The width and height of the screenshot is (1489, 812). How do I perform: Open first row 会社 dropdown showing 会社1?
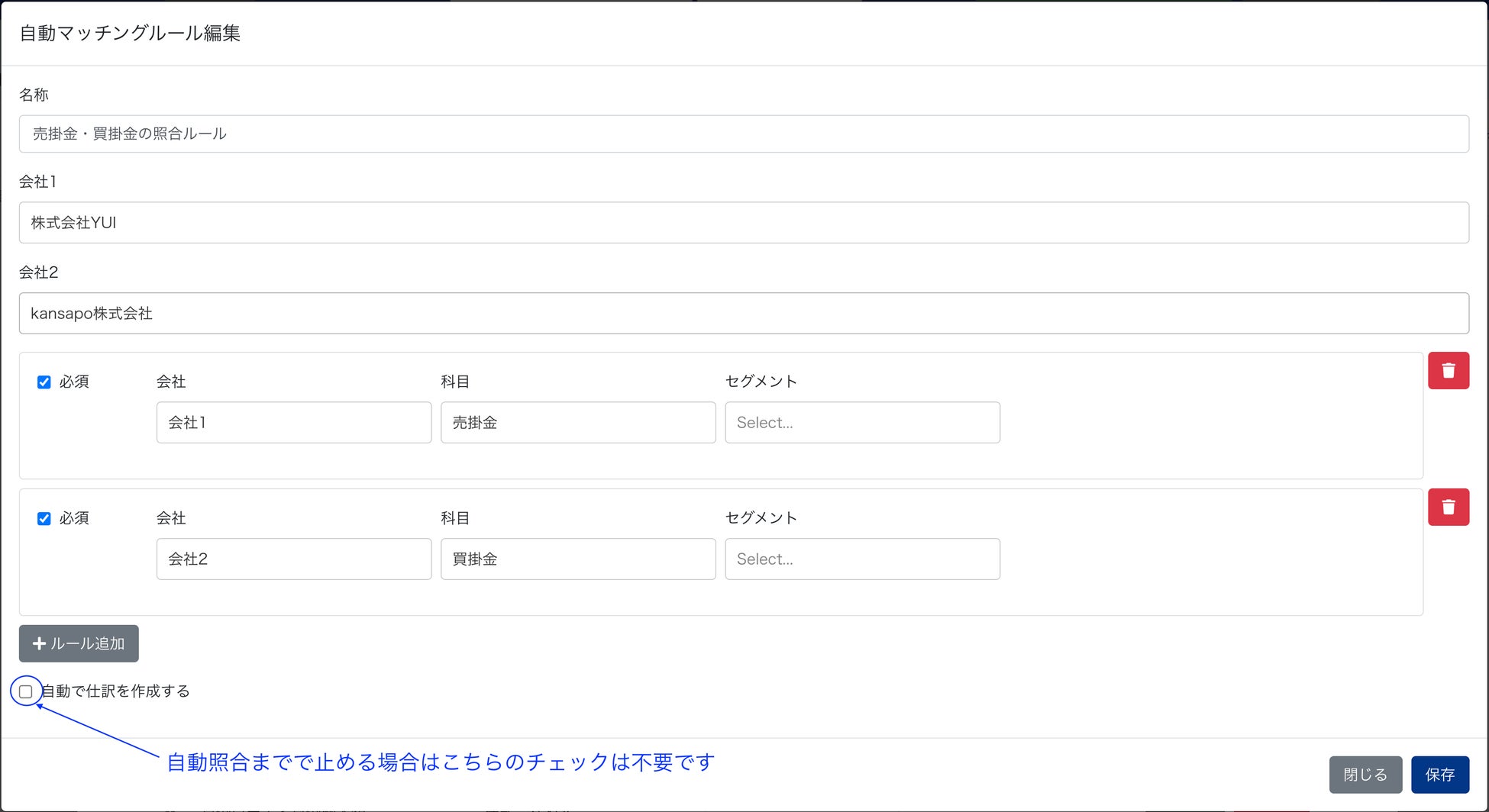[x=294, y=423]
